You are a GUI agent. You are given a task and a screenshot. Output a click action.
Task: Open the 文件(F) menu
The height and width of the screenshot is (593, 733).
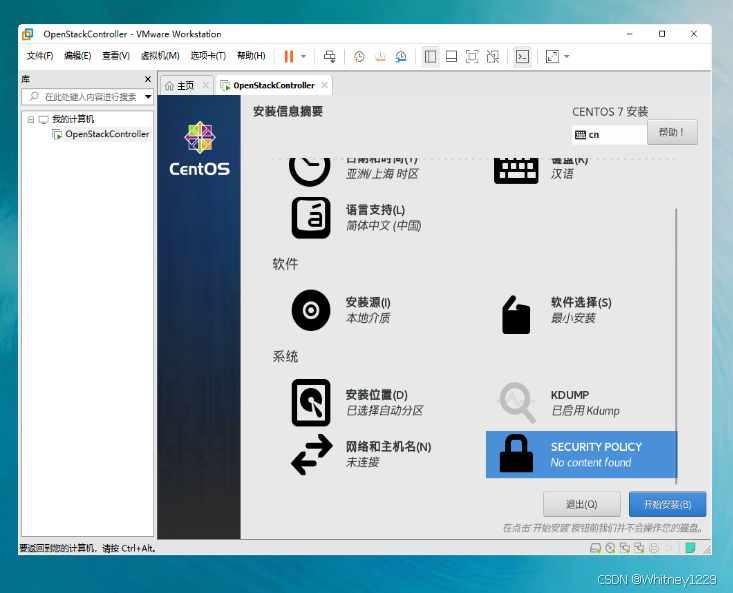(40, 56)
